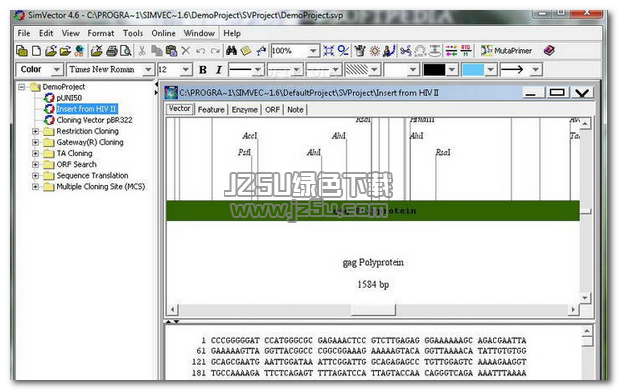
Task: Expand the Restriction Cloning folder
Action: (36, 131)
